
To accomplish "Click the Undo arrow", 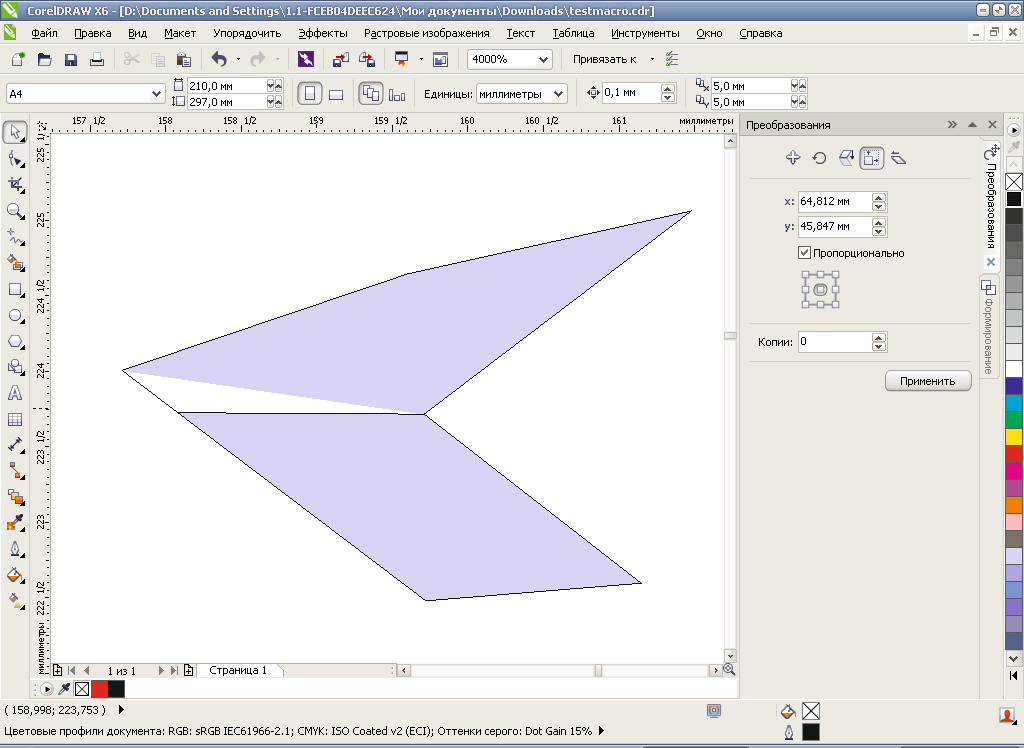I will click(x=219, y=59).
